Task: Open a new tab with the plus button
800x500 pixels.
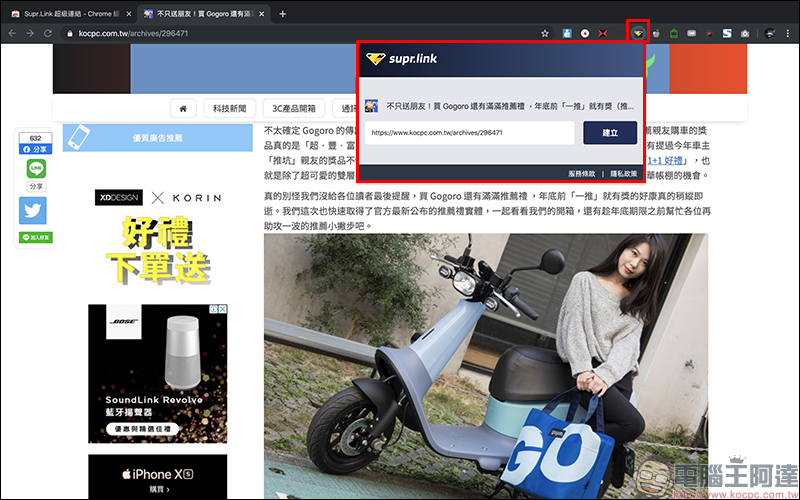Action: 283,14
